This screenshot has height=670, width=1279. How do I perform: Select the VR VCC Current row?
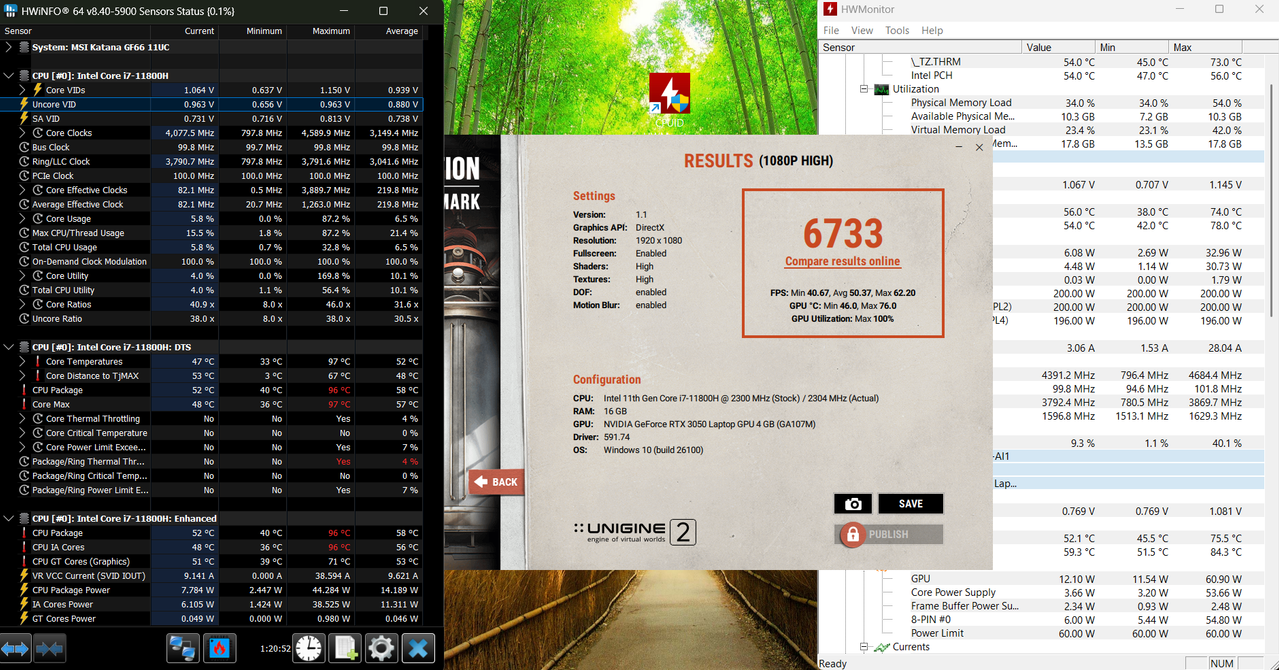[x=211, y=576]
